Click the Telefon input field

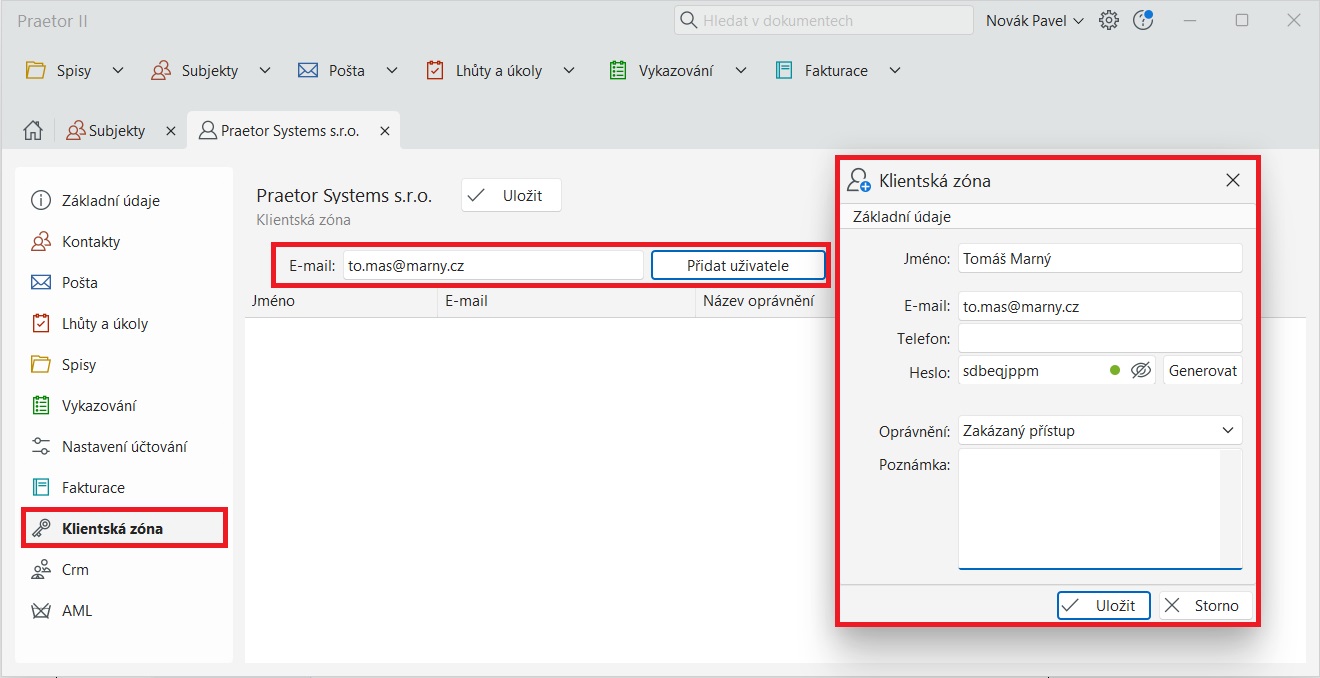[1099, 339]
